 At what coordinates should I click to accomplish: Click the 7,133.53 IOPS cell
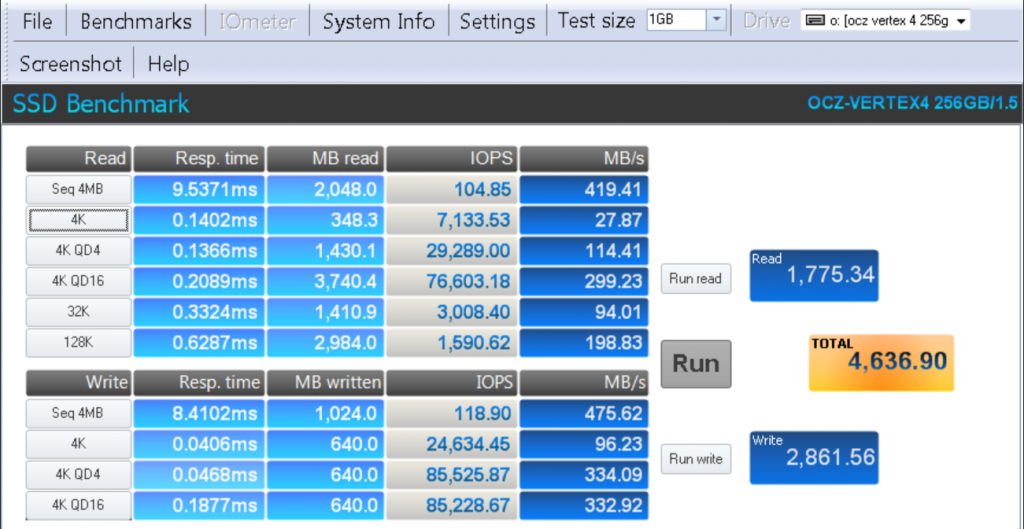point(451,221)
